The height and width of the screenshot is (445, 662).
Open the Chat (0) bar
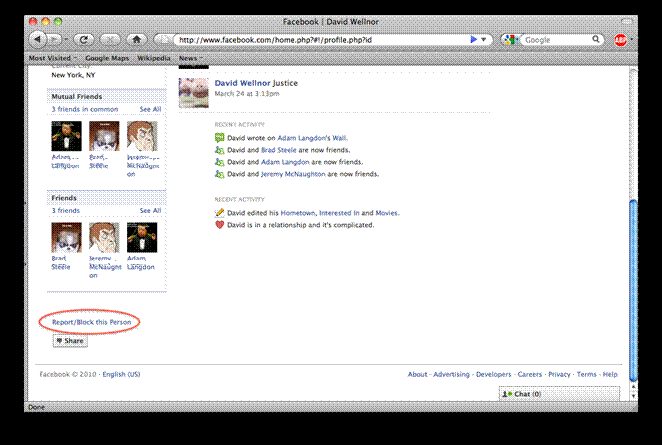click(x=559, y=393)
